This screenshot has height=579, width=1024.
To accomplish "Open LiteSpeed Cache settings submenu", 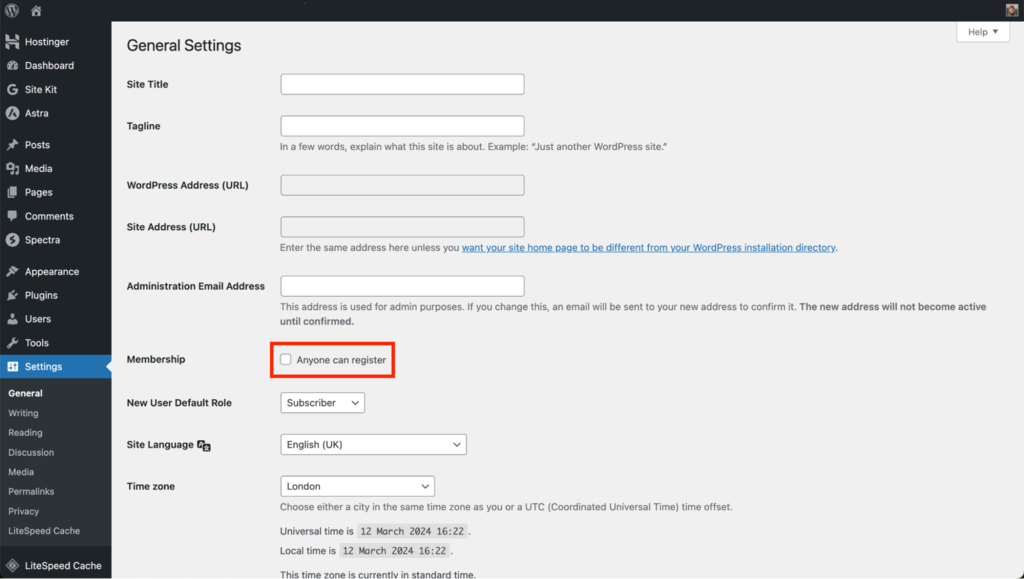I will pyautogui.click(x=44, y=531).
